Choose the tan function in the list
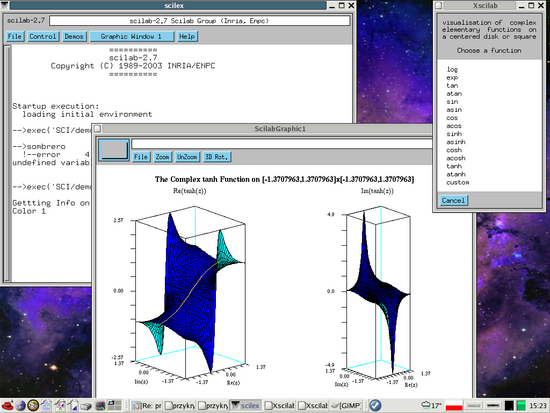 (x=452, y=86)
